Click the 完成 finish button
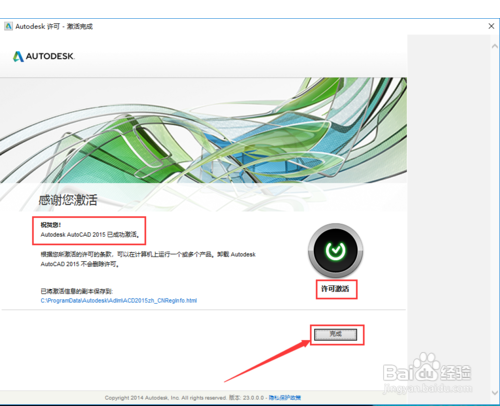 coord(335,334)
